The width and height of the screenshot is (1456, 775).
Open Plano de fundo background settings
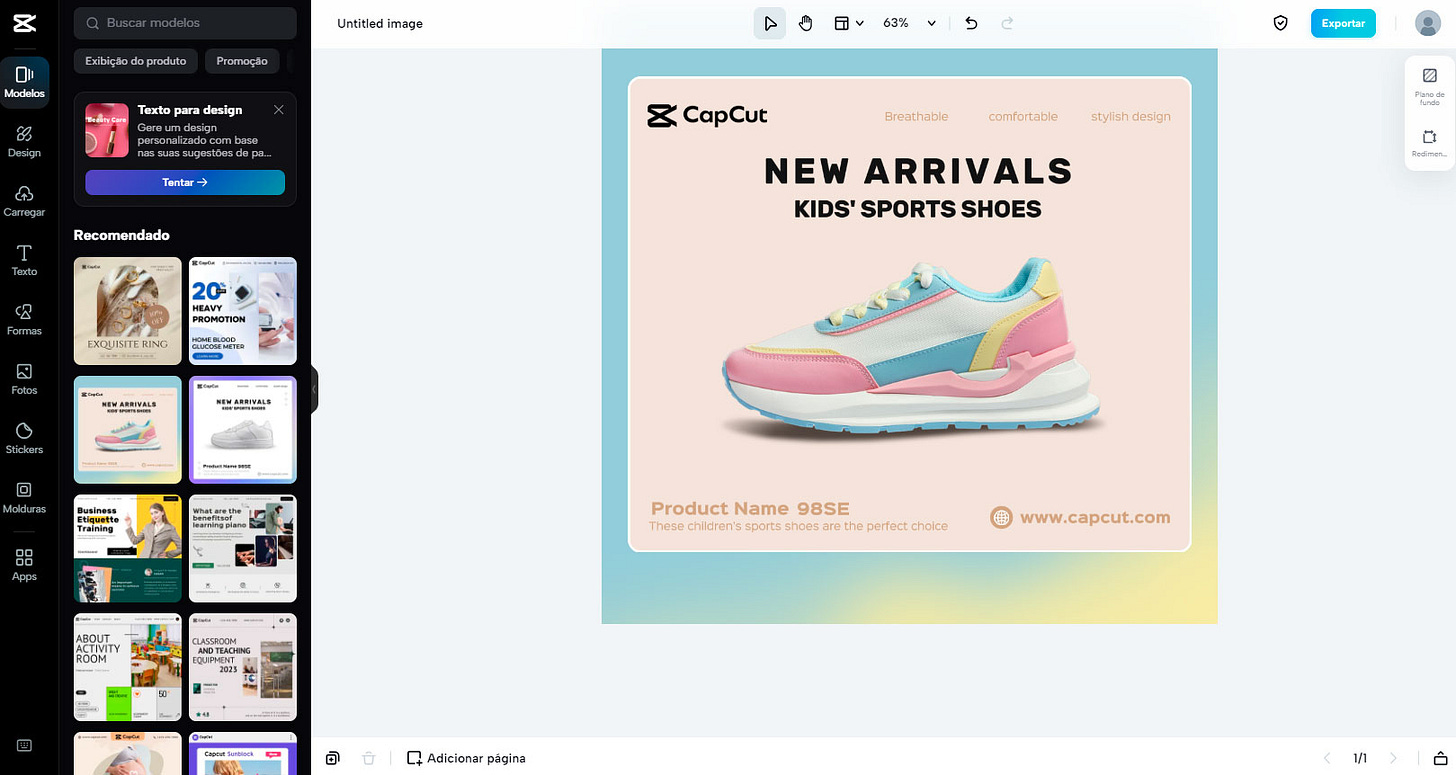point(1429,86)
